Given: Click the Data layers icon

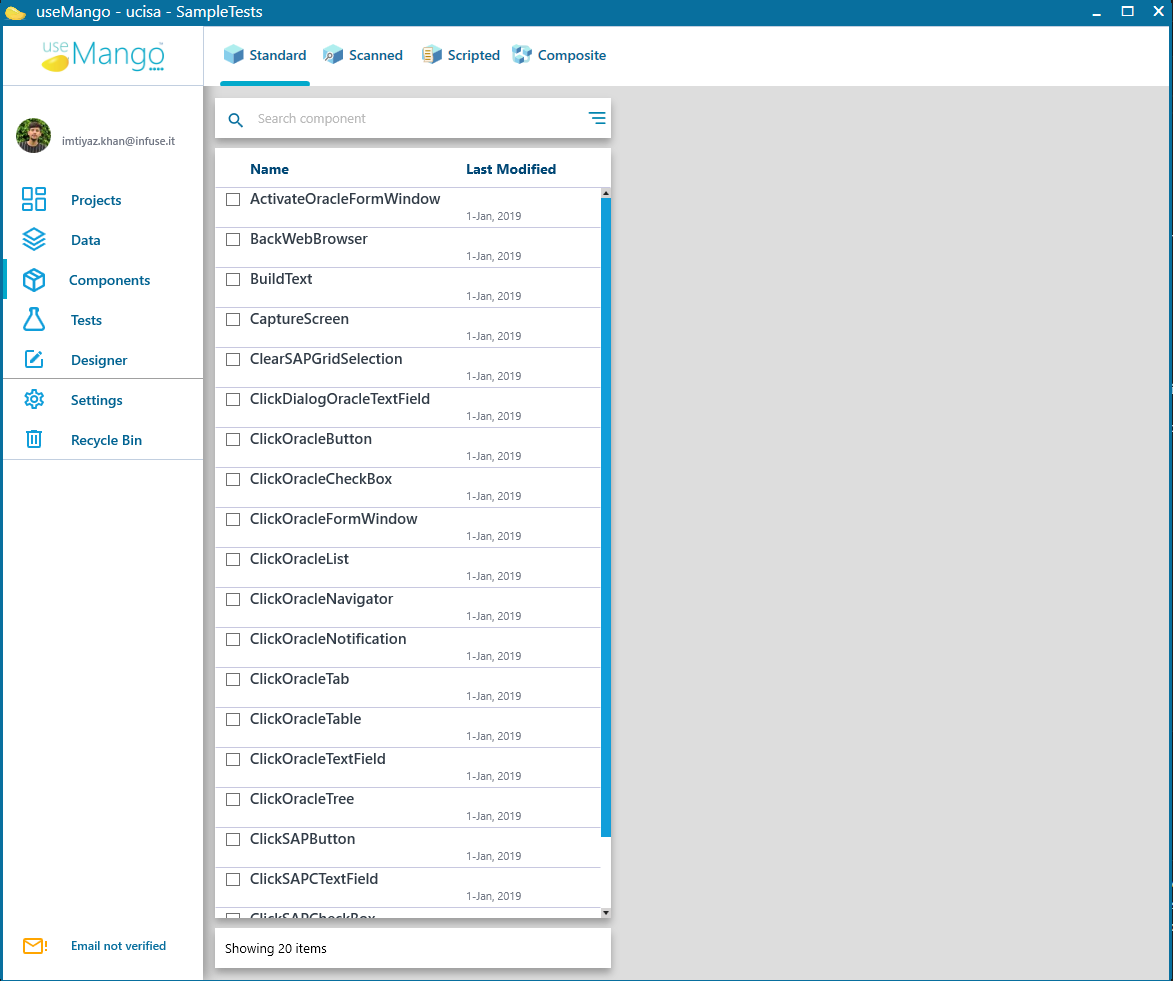Looking at the screenshot, I should coord(34,239).
